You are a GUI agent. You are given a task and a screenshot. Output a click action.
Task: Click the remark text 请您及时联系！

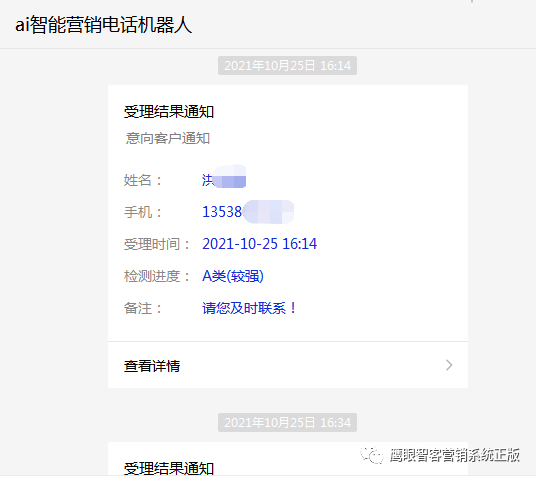click(x=249, y=308)
